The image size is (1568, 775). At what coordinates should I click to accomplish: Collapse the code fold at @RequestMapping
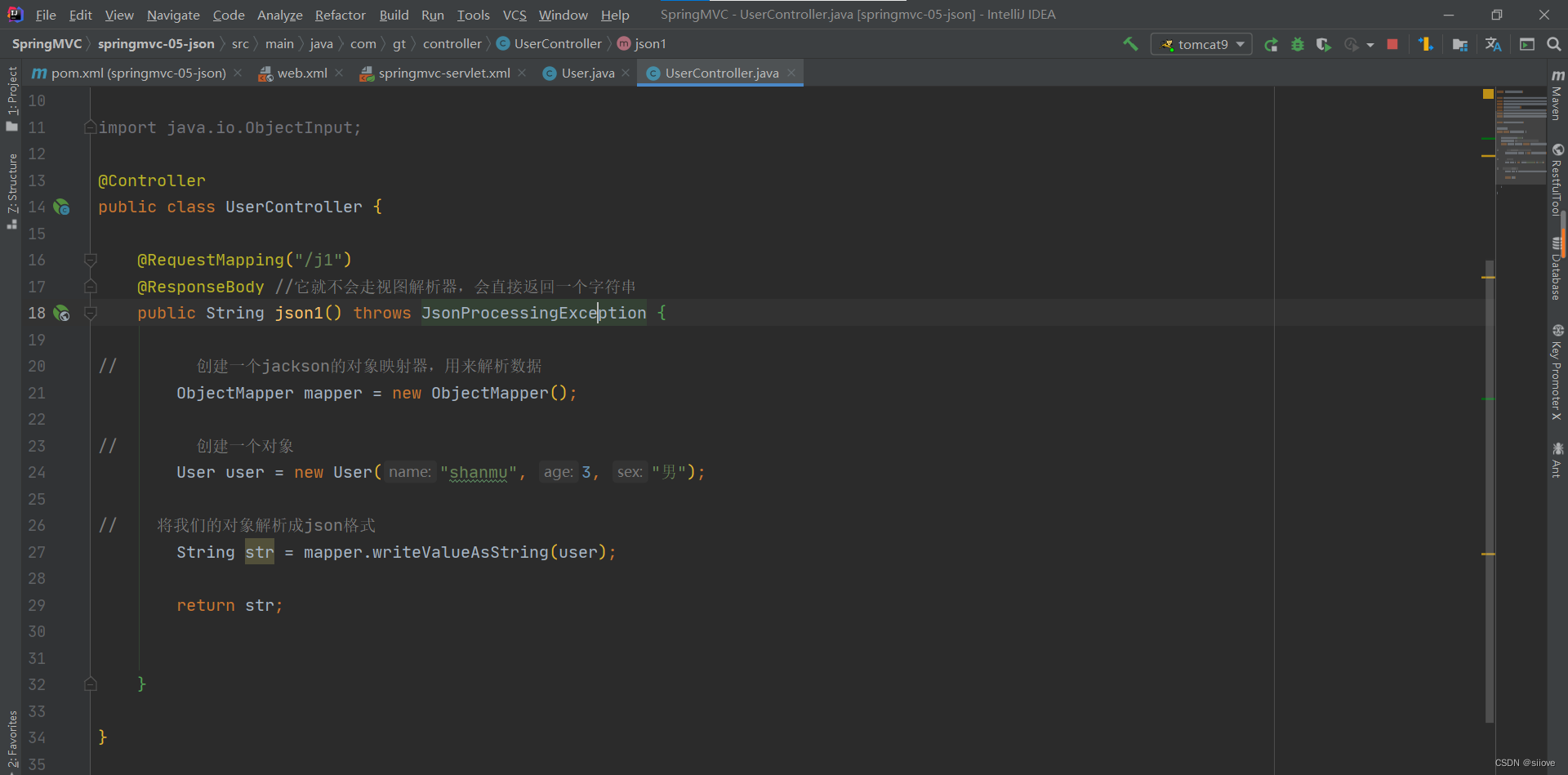91,260
